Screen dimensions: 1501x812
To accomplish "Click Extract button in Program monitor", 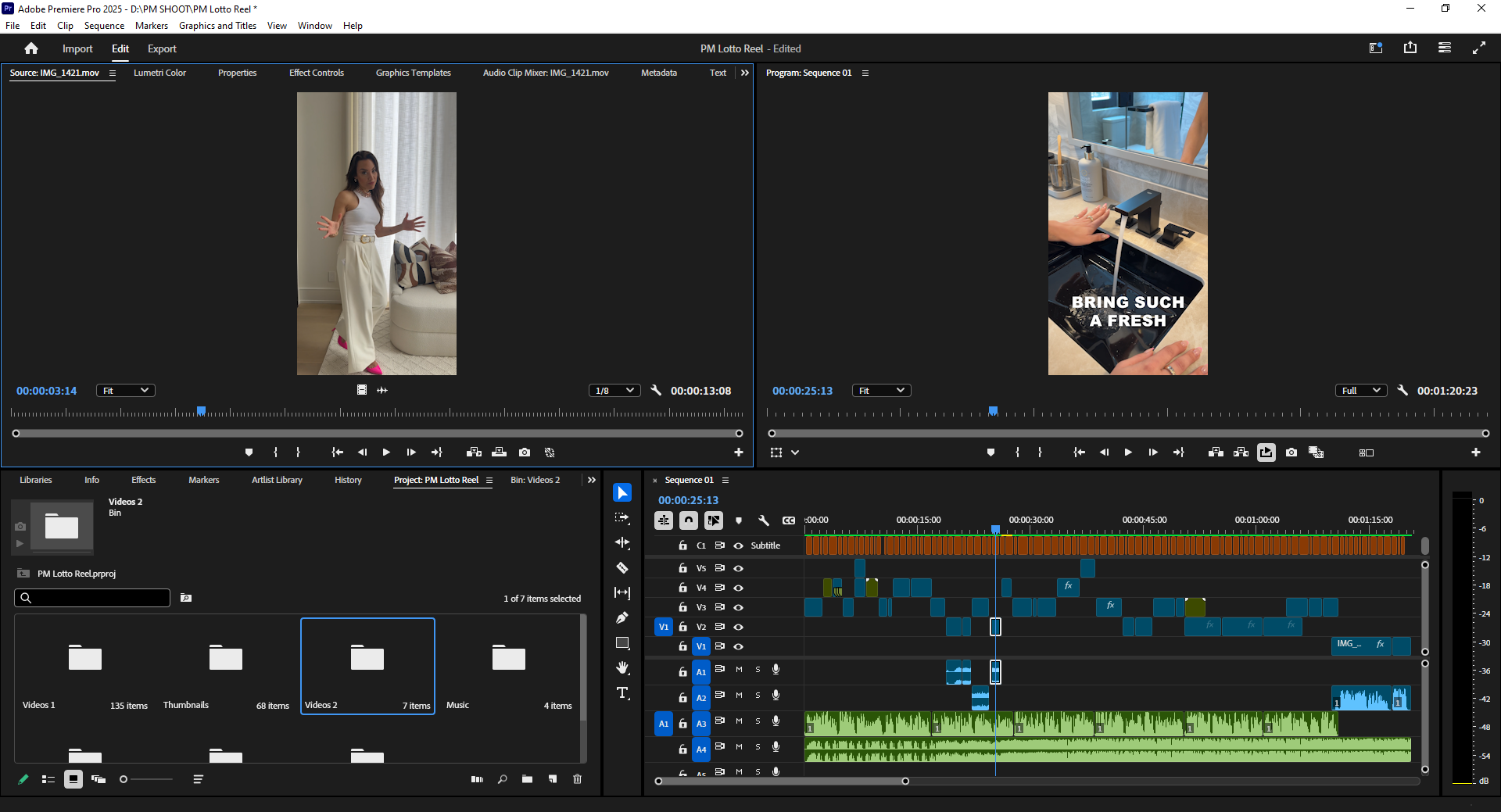I will coord(1241,453).
